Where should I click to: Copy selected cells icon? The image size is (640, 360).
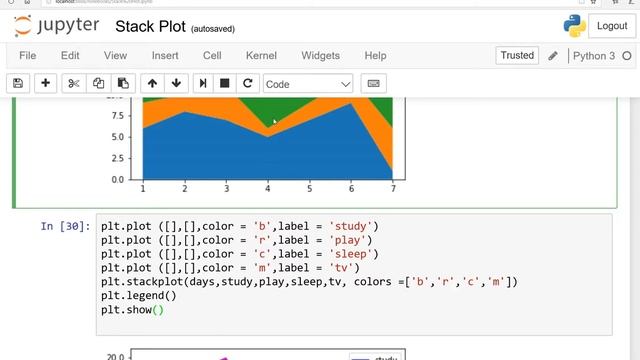[98, 84]
